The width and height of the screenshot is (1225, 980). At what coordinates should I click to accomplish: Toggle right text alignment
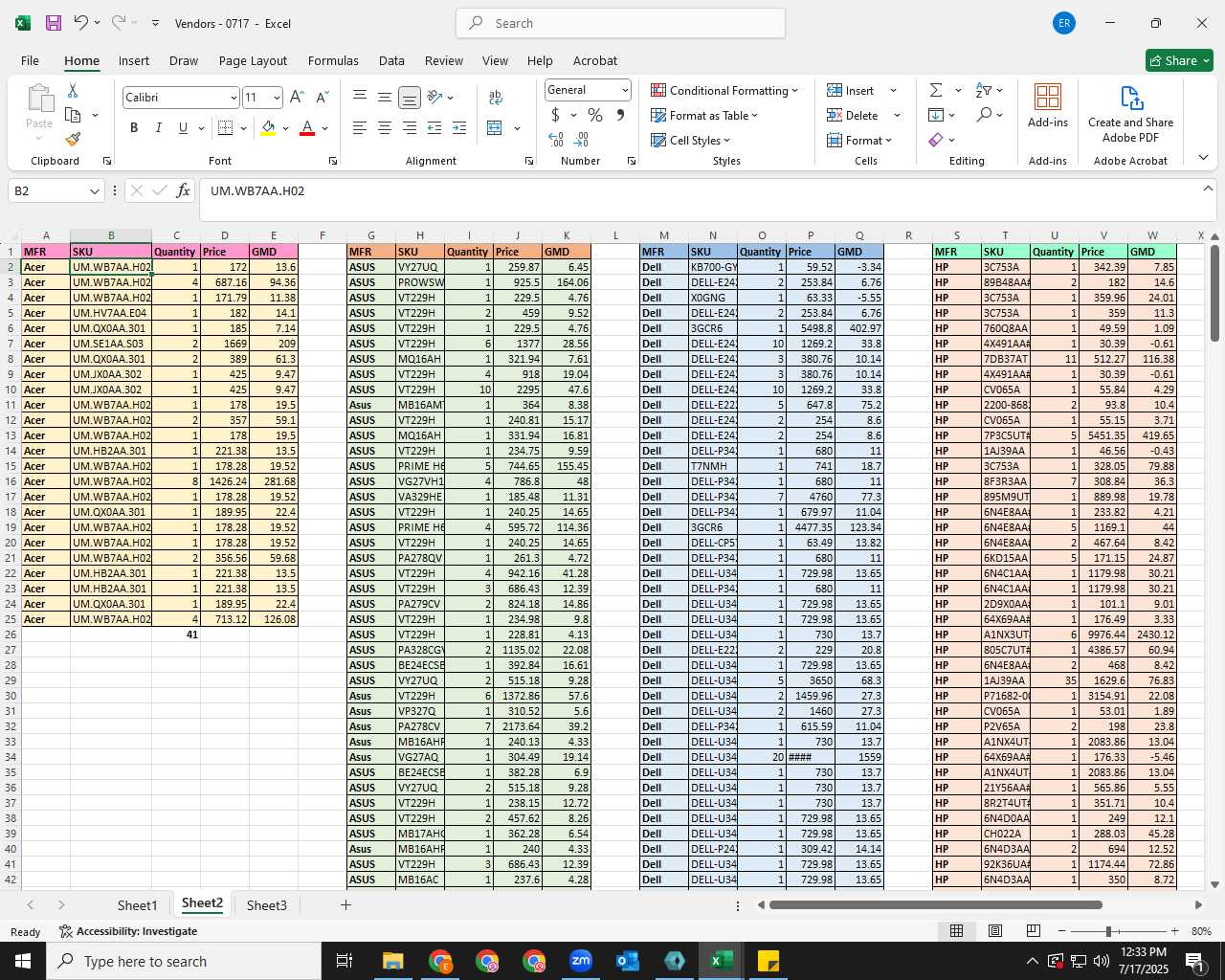click(x=410, y=128)
